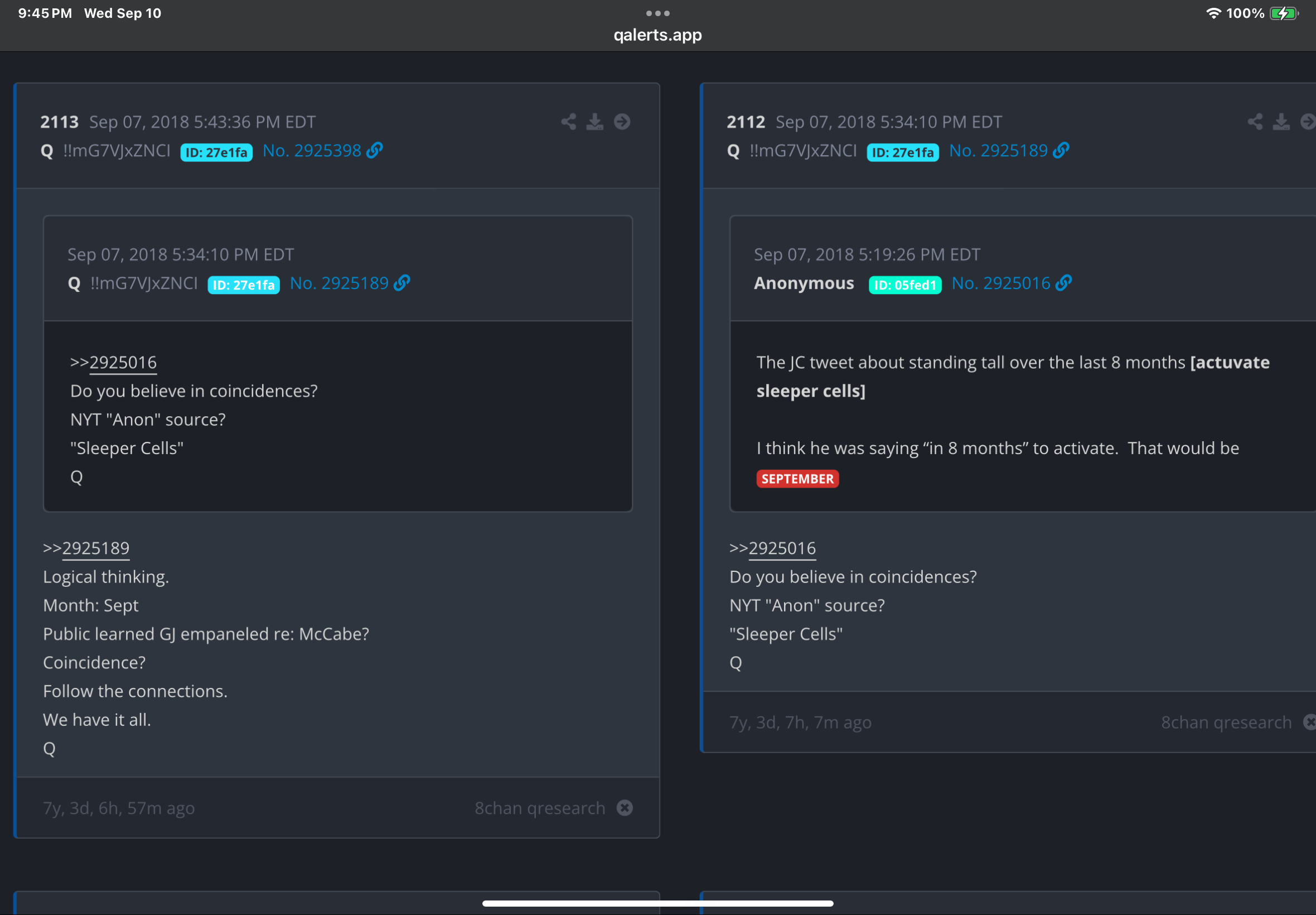Image resolution: width=1316 pixels, height=915 pixels.
Task: Copy link icon beside header No. 2925189 in post 2112
Action: [x=1061, y=150]
